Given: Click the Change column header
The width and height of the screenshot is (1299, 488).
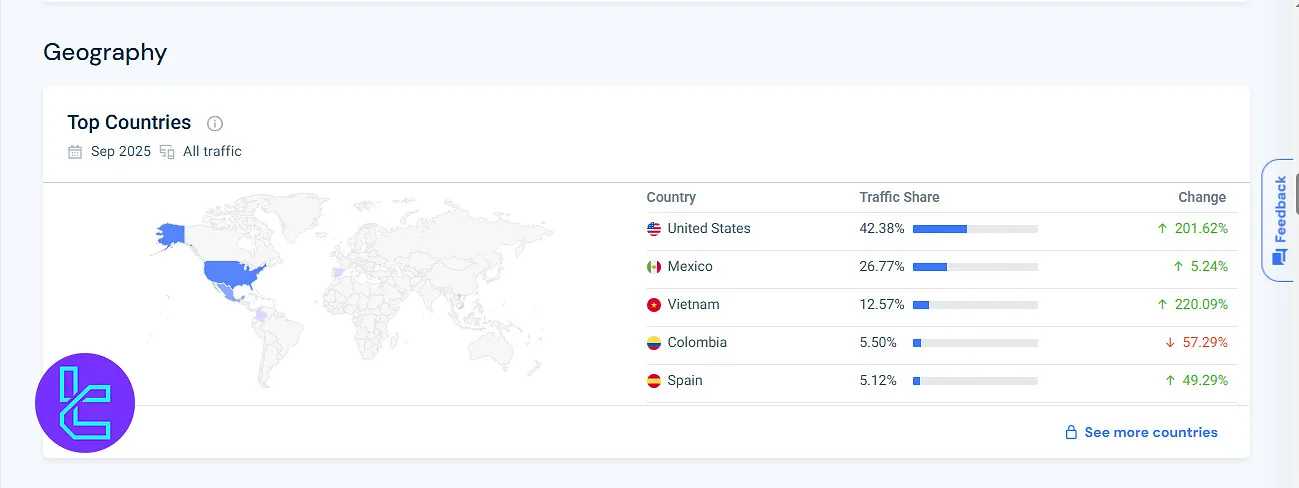Looking at the screenshot, I should (x=1202, y=197).
